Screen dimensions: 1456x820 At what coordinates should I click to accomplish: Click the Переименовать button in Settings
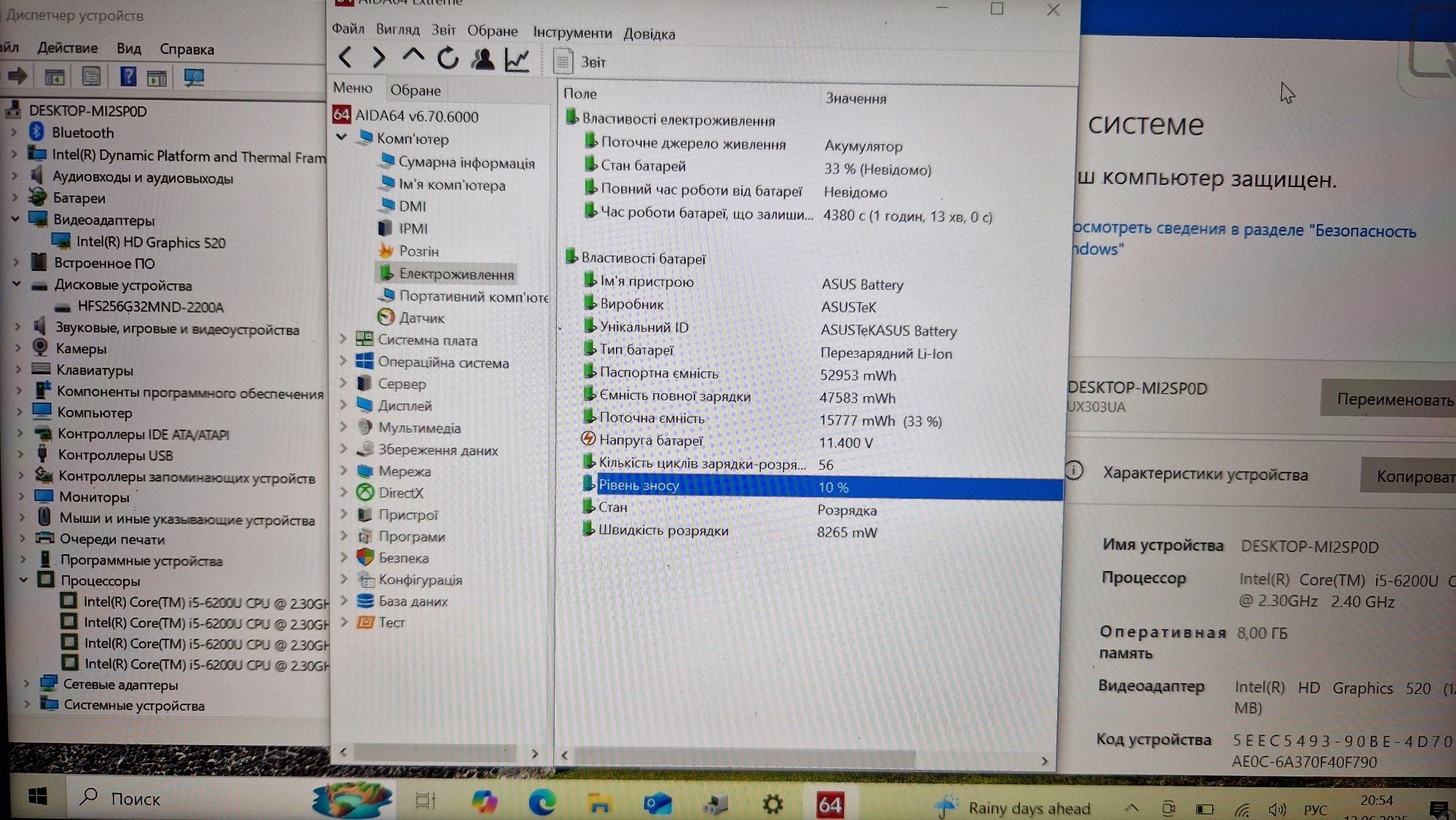click(x=1388, y=398)
